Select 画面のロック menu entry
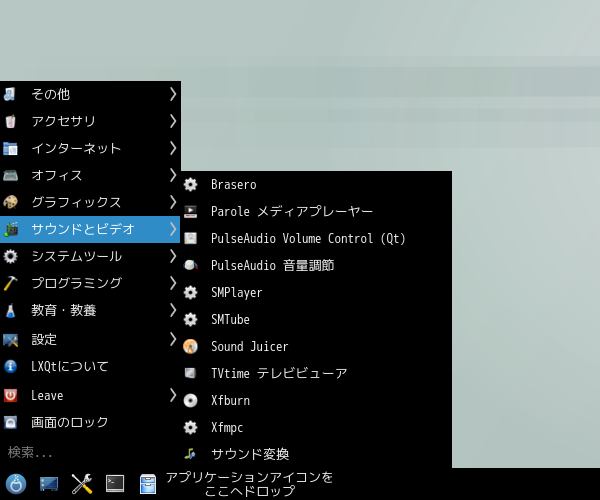Viewport: 600px width, 500px height. tap(90, 422)
